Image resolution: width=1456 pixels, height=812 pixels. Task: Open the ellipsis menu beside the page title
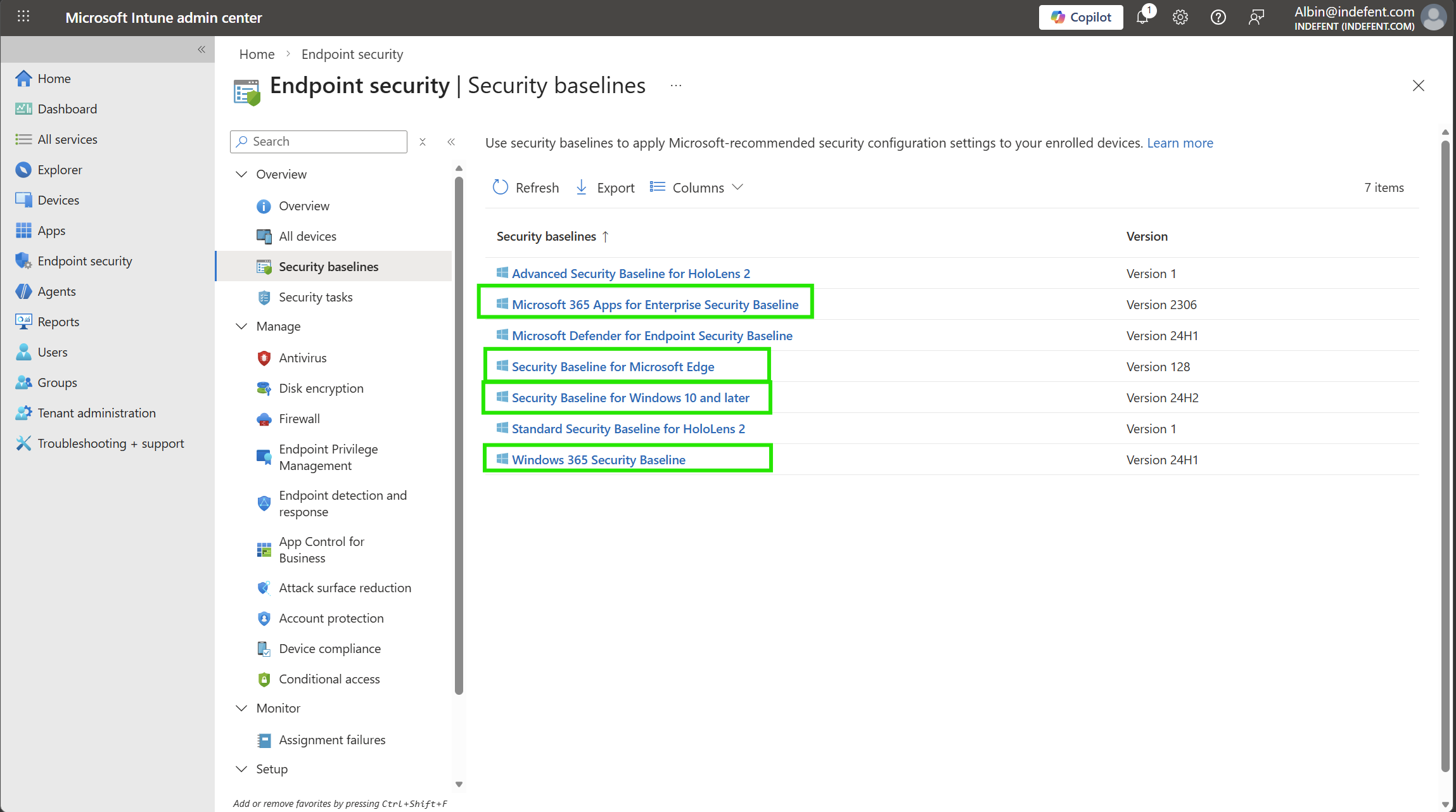click(676, 86)
